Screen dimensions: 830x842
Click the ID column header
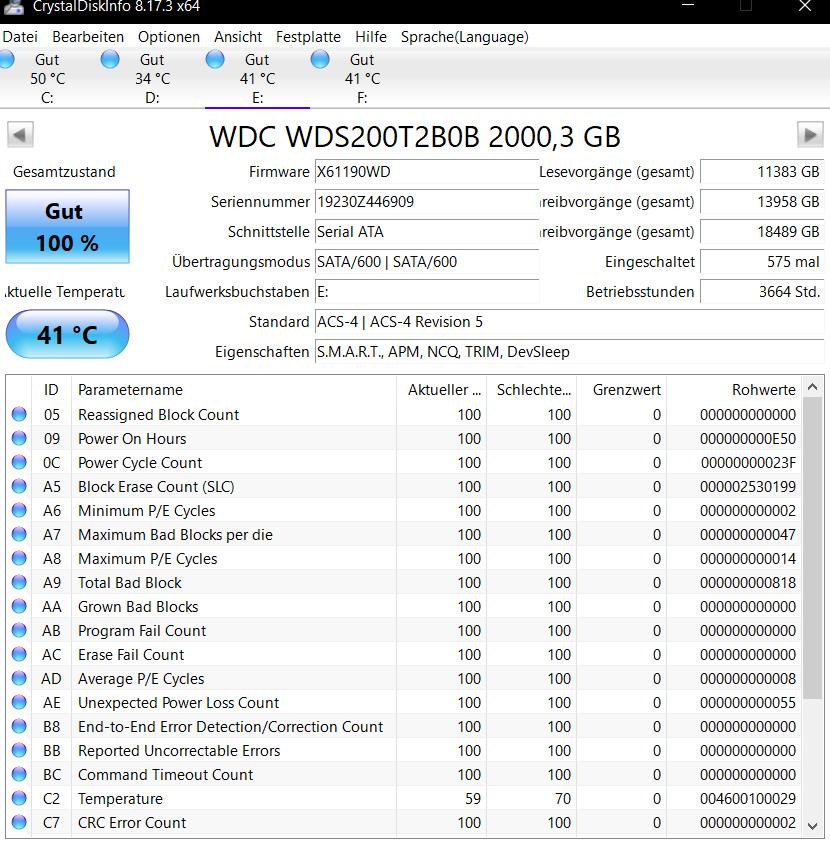52,390
